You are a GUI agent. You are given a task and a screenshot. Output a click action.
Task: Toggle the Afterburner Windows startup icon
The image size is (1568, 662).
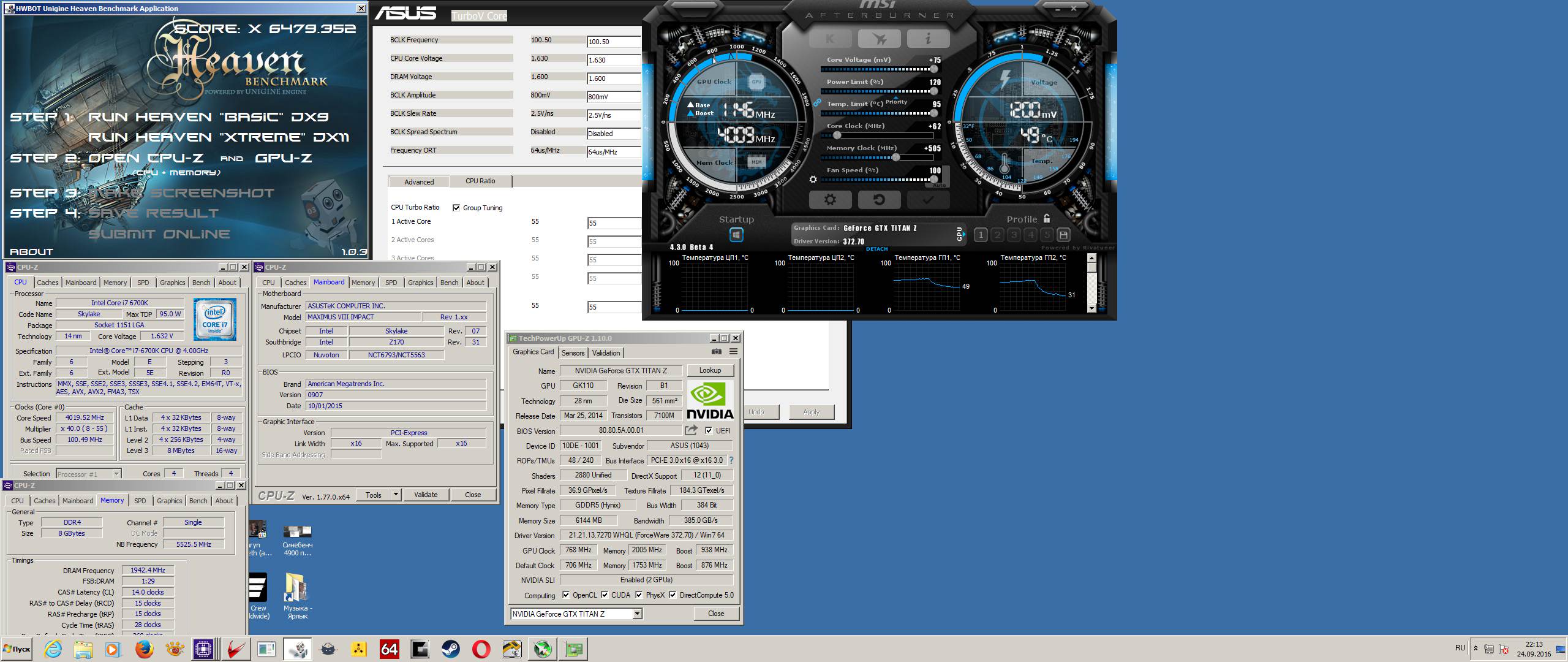(736, 235)
